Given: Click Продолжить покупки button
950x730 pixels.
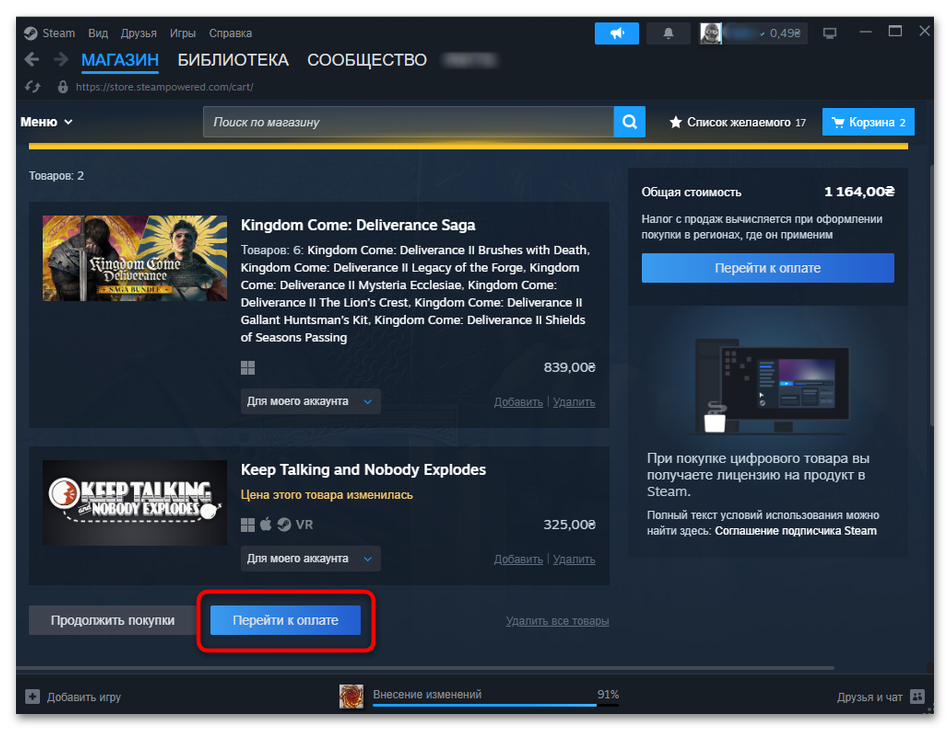Looking at the screenshot, I should tap(113, 620).
